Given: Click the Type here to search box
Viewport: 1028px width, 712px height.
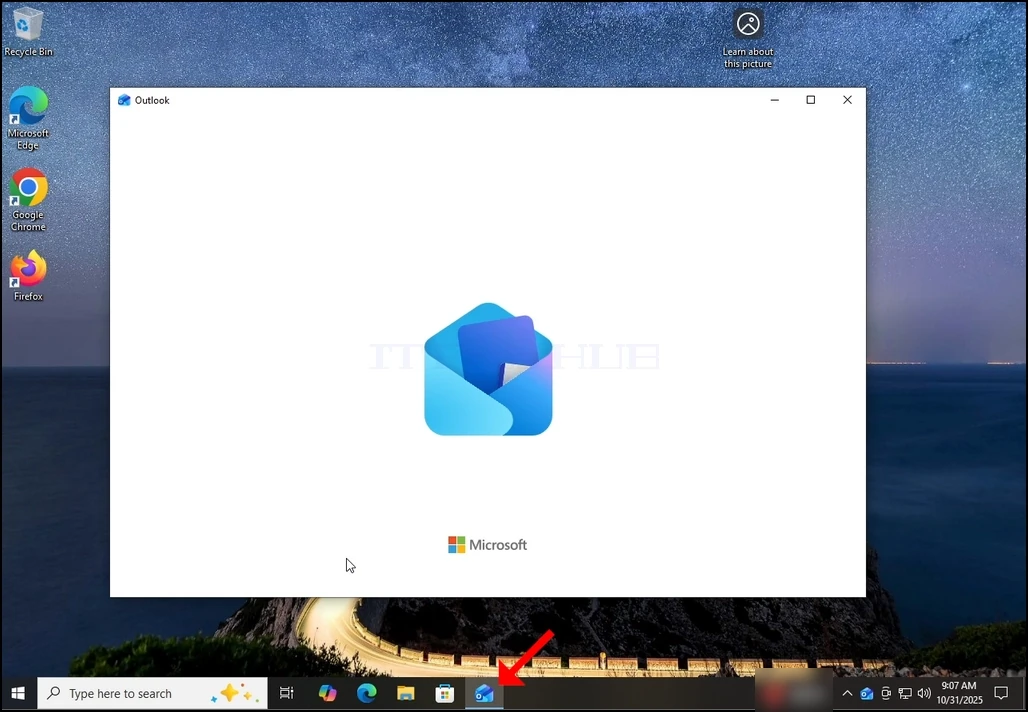Looking at the screenshot, I should 152,693.
